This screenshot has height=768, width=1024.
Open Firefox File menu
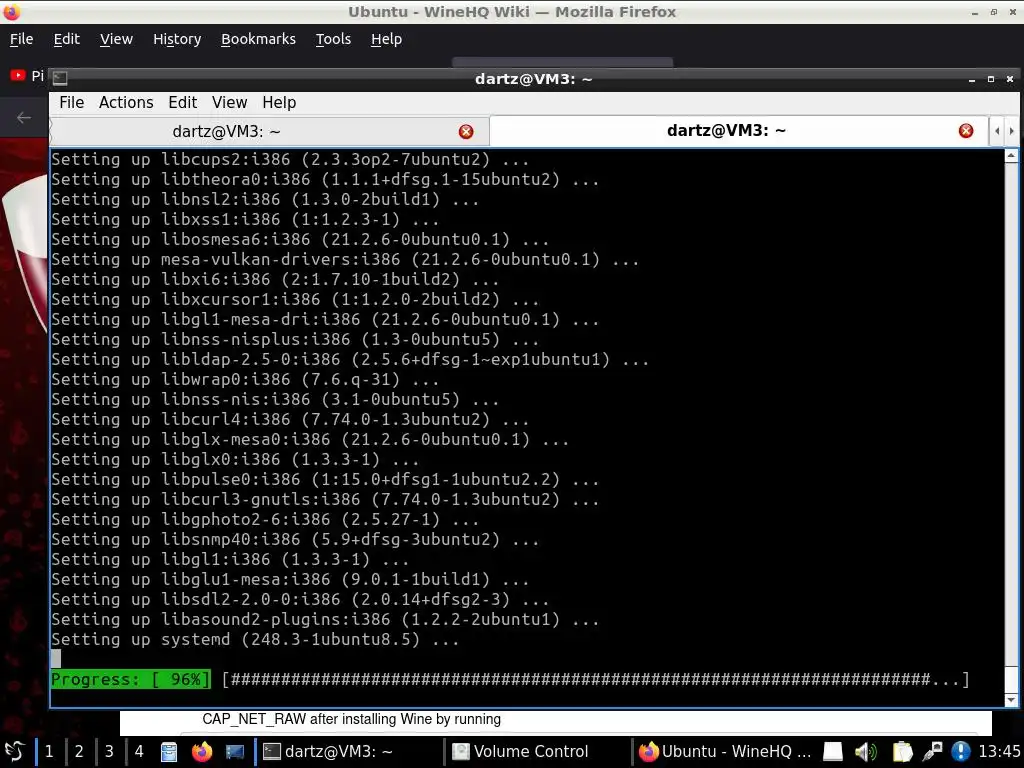tap(22, 39)
